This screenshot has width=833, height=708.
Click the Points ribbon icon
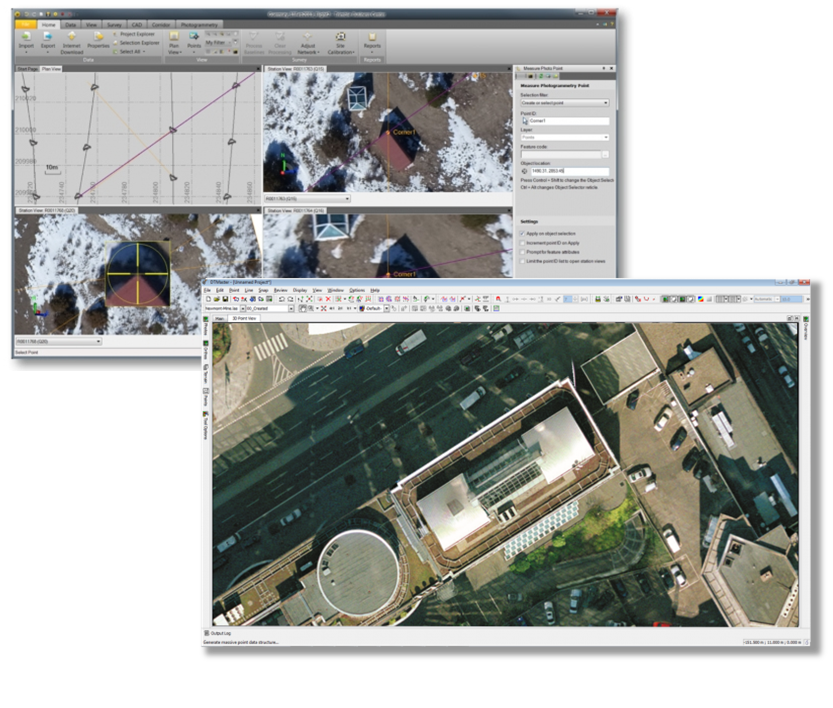click(x=194, y=37)
